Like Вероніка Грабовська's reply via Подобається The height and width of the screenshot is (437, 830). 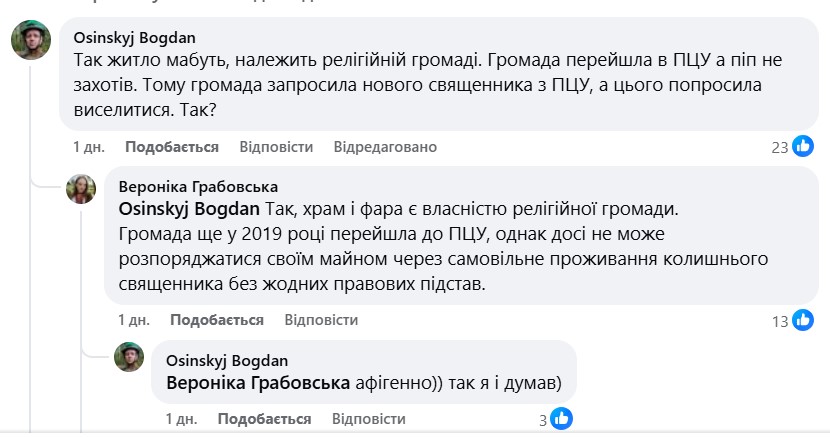(217, 320)
